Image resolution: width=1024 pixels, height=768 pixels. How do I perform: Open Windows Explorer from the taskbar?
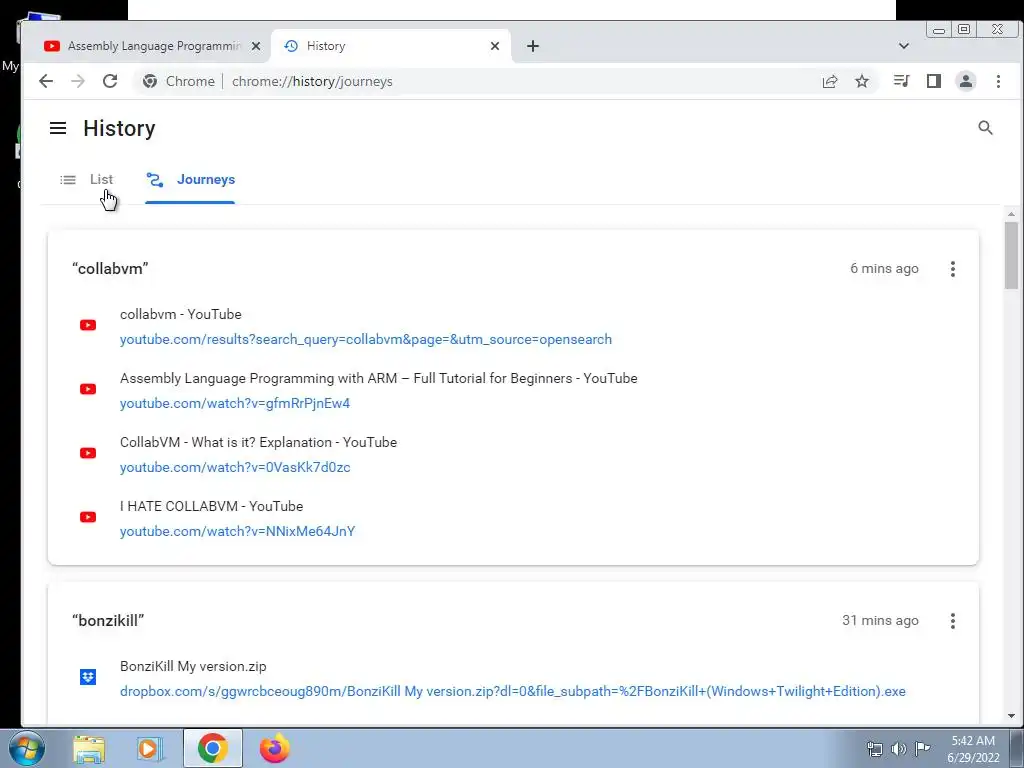click(x=89, y=748)
